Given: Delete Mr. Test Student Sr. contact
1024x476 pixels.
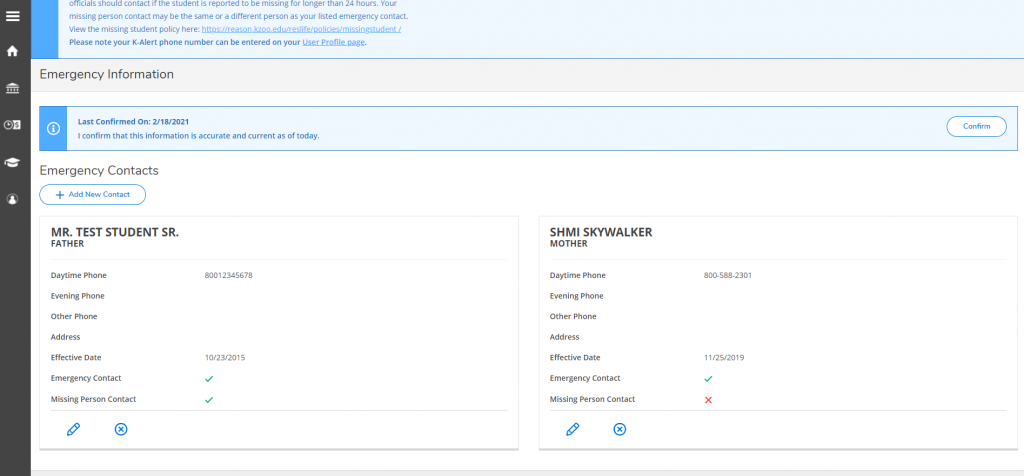Looking at the screenshot, I should click(x=121, y=429).
